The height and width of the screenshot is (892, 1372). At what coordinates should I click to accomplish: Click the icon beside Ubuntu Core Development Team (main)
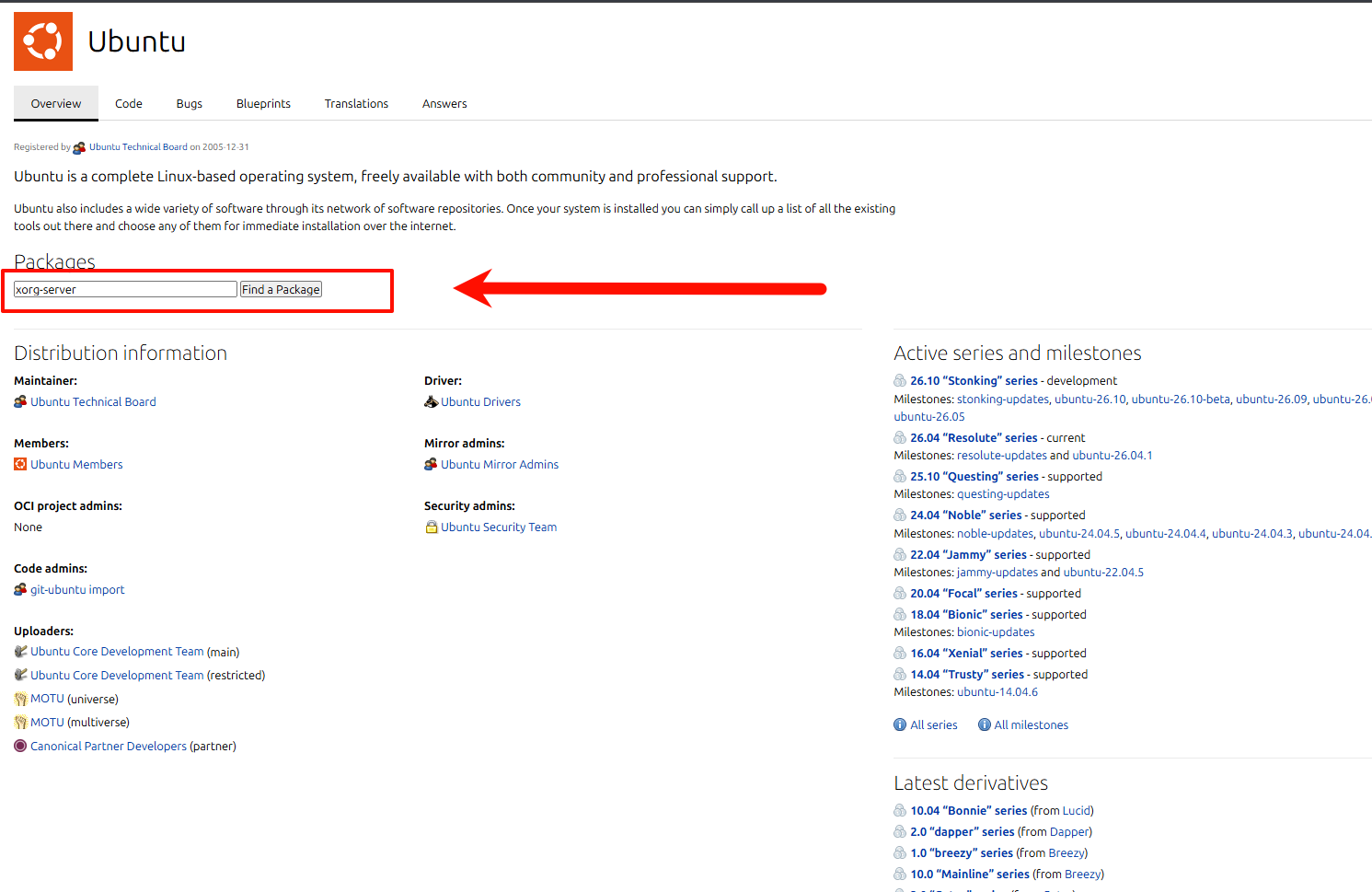[20, 652]
